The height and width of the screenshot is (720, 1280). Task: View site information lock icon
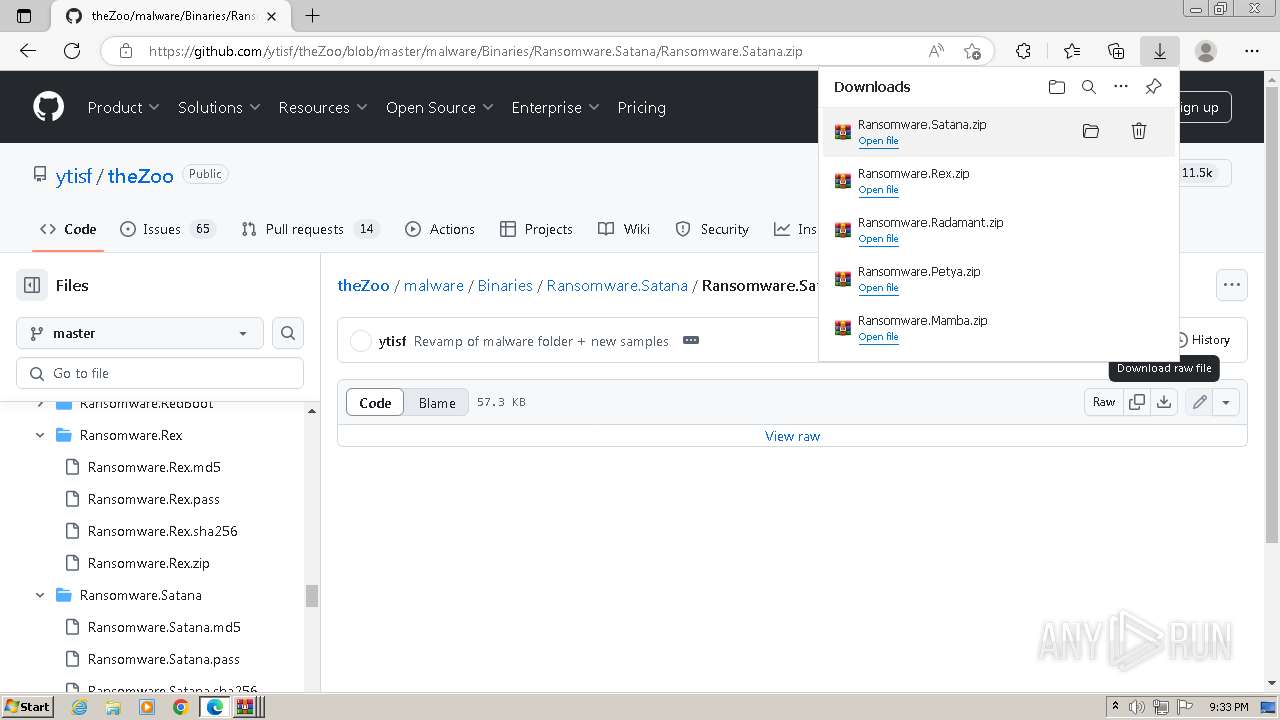(125, 51)
